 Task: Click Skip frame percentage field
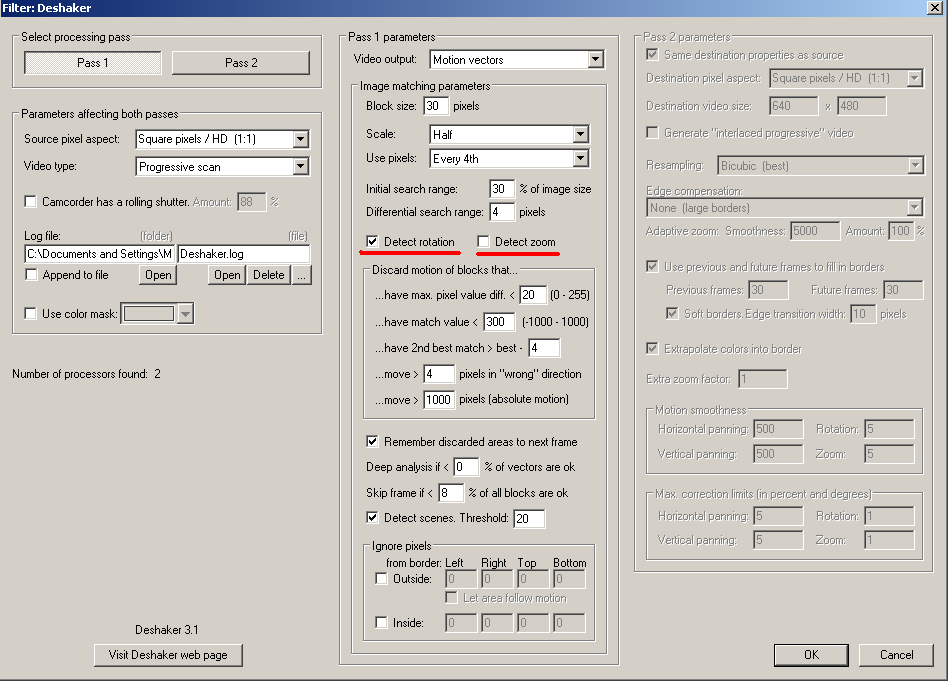pyautogui.click(x=451, y=493)
